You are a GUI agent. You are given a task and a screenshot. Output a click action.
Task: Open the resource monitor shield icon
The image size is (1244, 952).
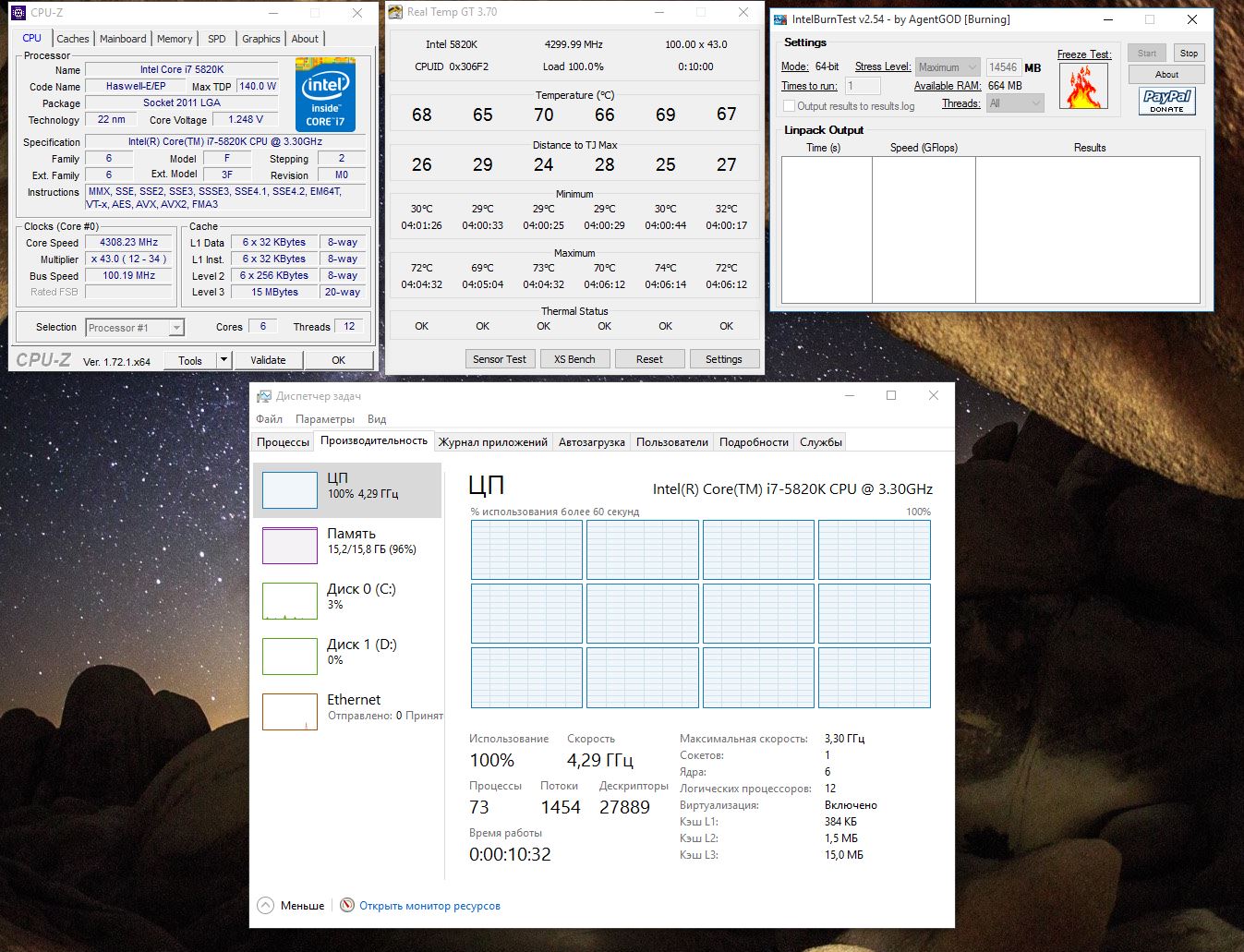347,906
